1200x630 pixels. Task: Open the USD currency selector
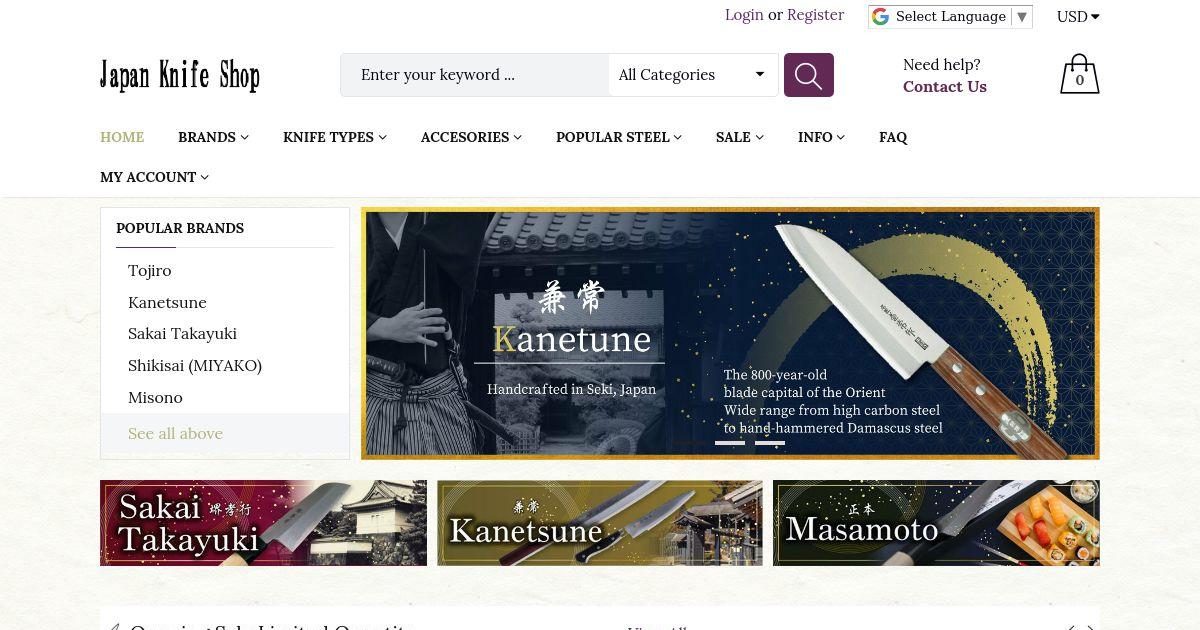pos(1078,16)
